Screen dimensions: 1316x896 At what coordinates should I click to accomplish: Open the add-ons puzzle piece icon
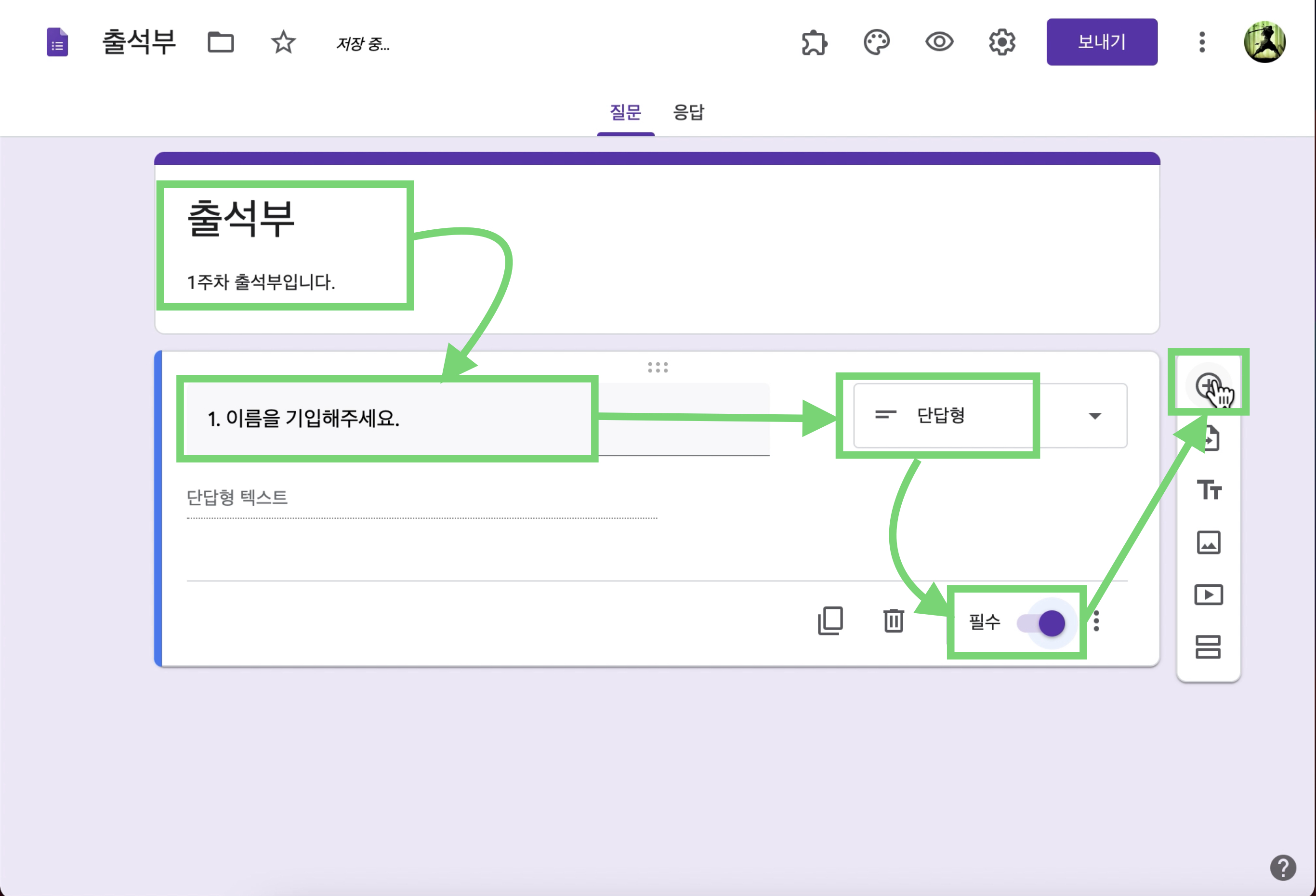814,42
